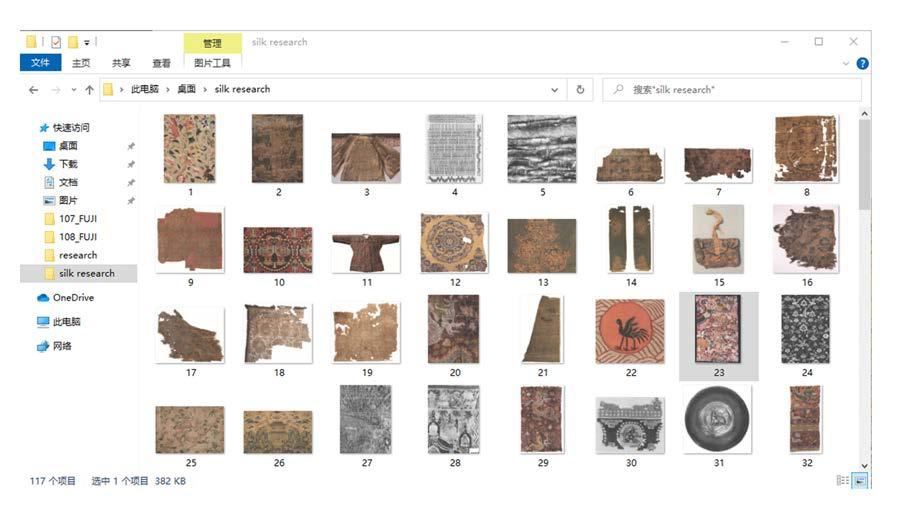Open the research folder in sidebar
Viewport: 914px width, 518px height.
click(x=78, y=255)
